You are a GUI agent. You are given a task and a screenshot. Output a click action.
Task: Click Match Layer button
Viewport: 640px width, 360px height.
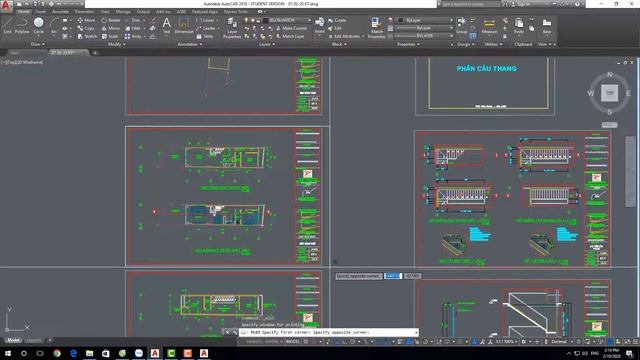pos(290,36)
